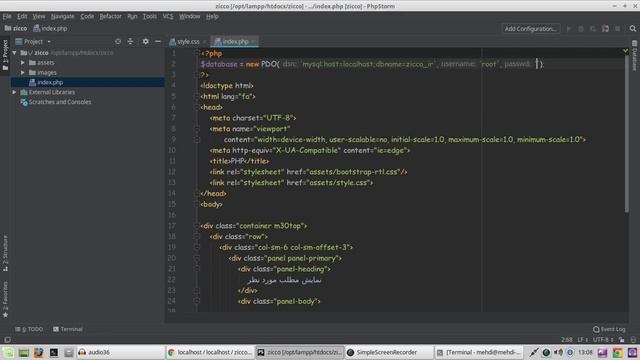This screenshot has height=360, width=640.
Task: Expand the images folder arrow
Action: click(x=23, y=73)
